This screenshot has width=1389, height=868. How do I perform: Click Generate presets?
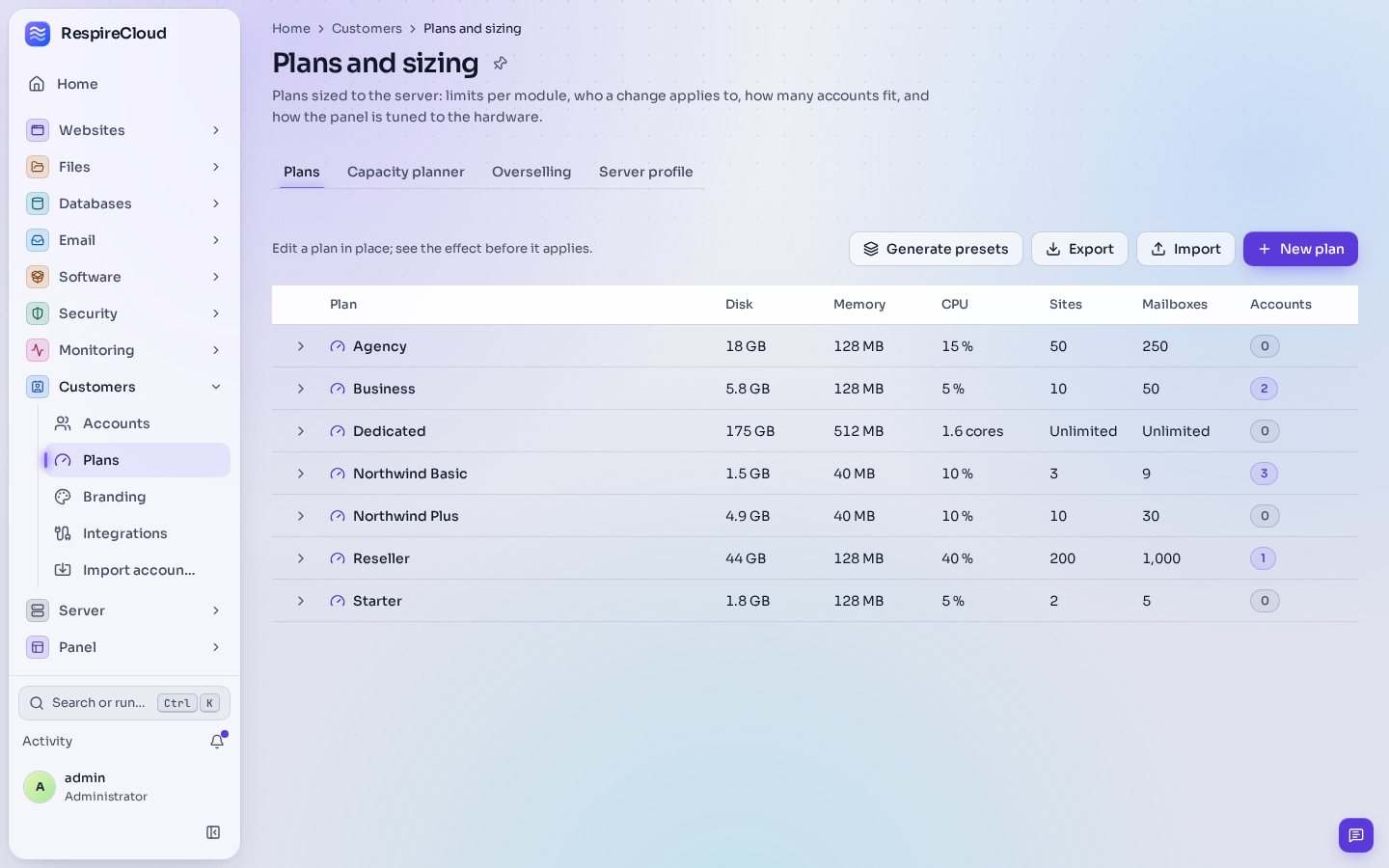[x=936, y=249]
